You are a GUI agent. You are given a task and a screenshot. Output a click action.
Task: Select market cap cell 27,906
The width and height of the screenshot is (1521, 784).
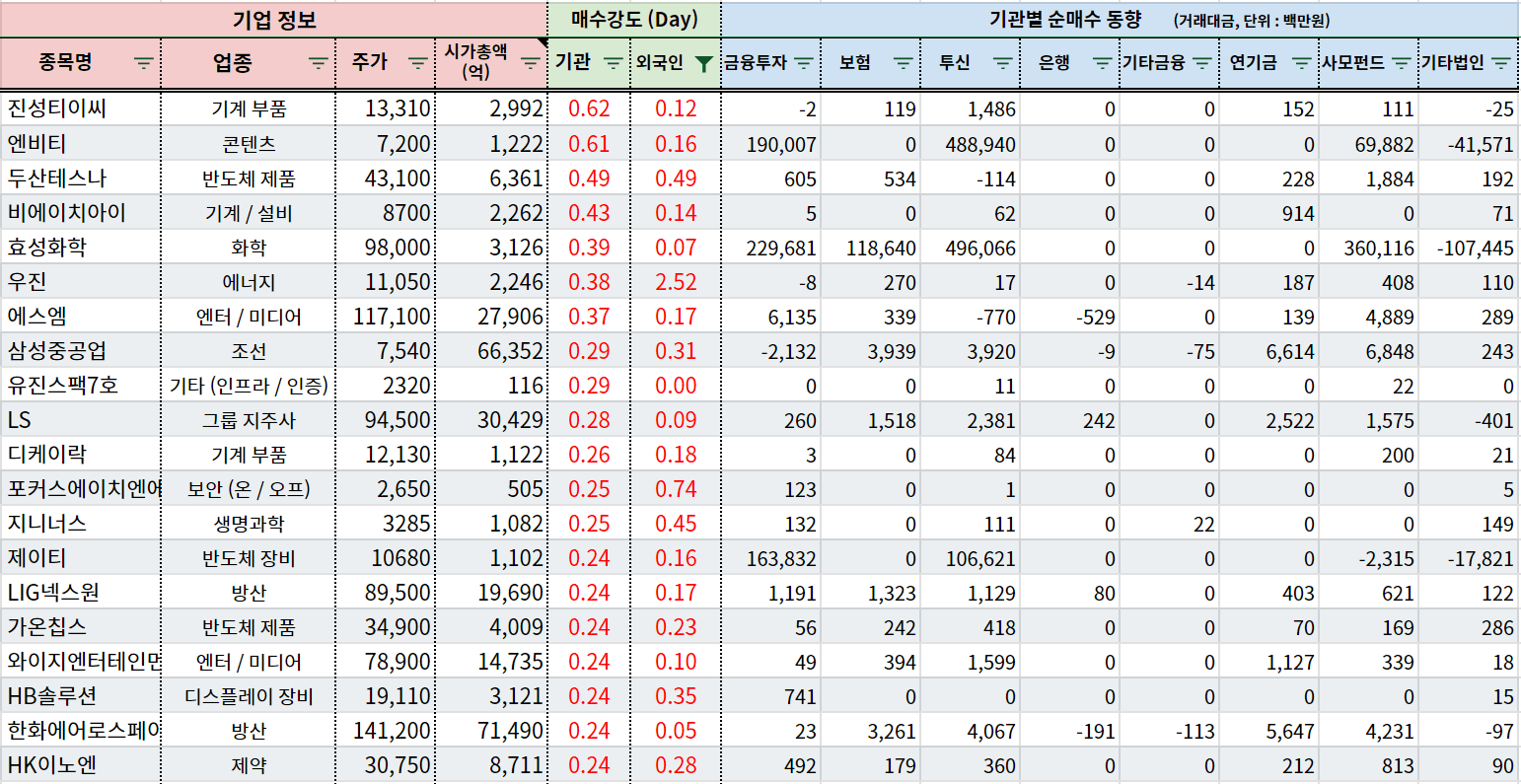[491, 316]
